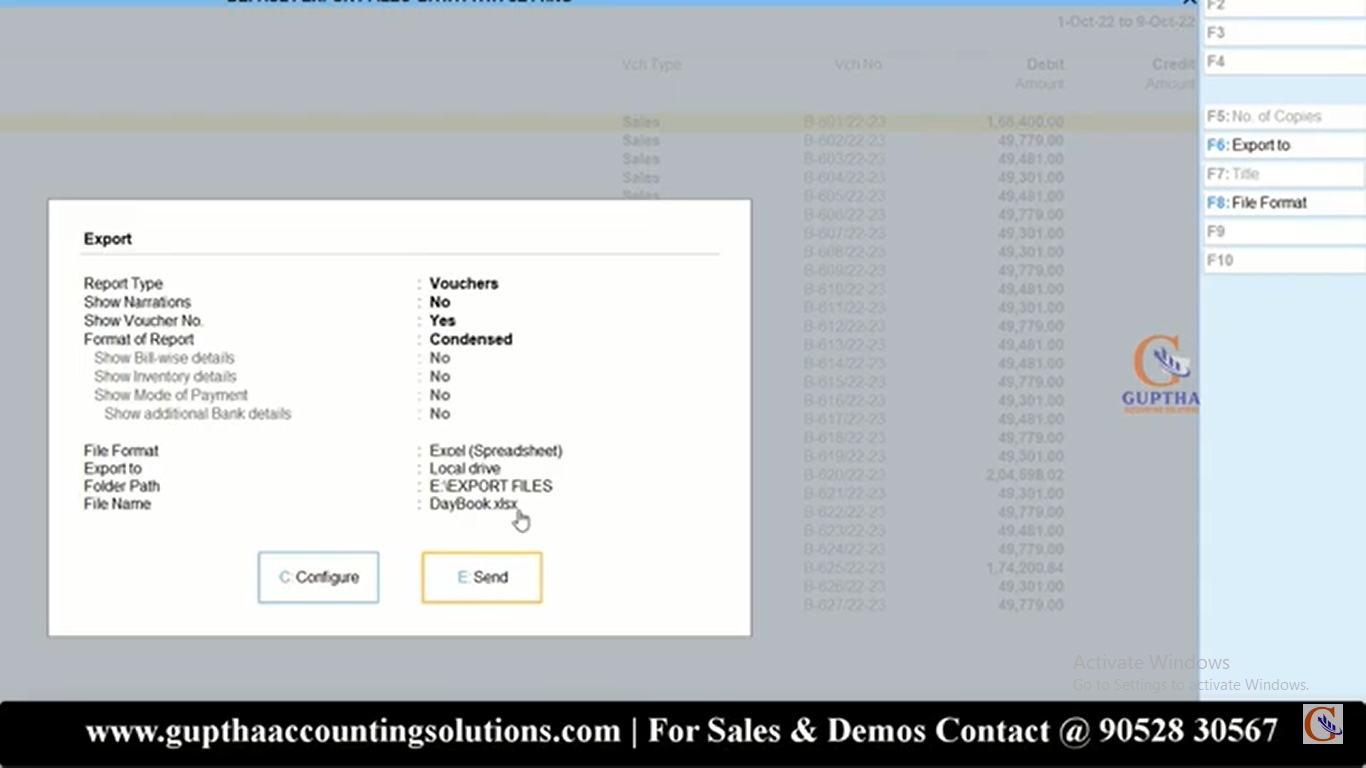The height and width of the screenshot is (768, 1366).
Task: Toggle the Show Narrations value
Action: 440,302
